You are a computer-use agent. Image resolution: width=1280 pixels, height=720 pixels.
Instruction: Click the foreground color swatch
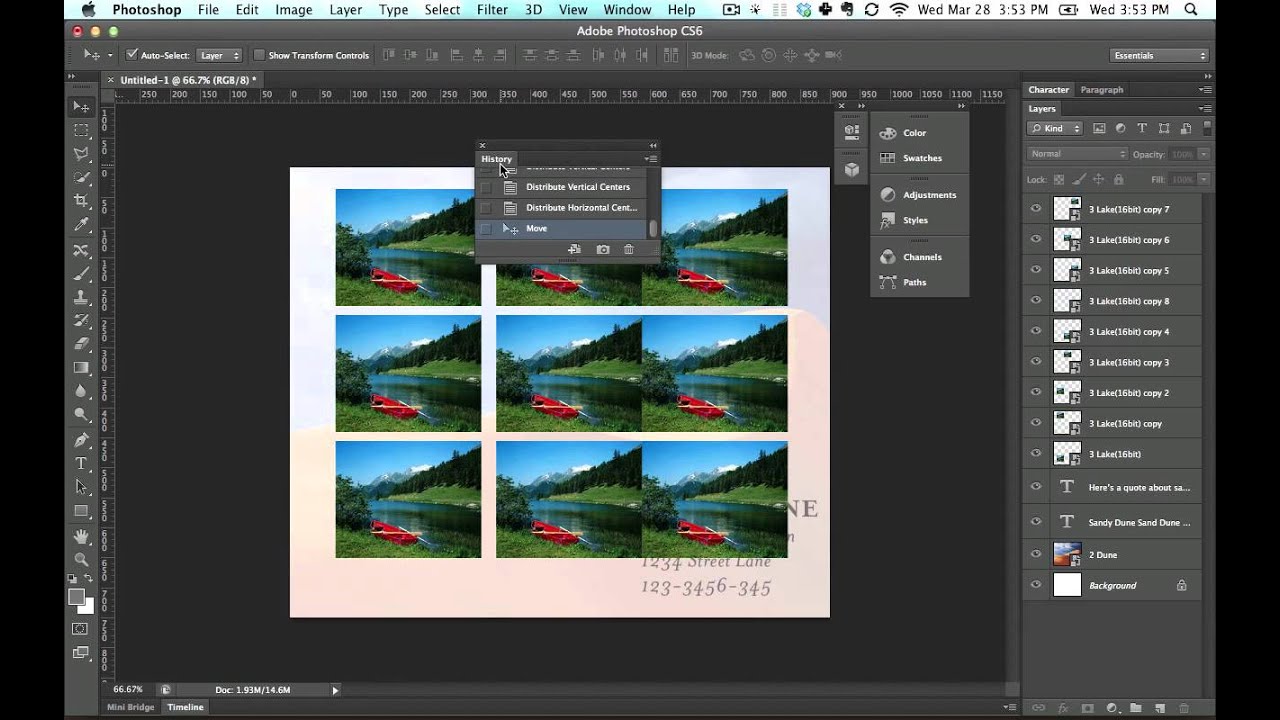(x=77, y=597)
